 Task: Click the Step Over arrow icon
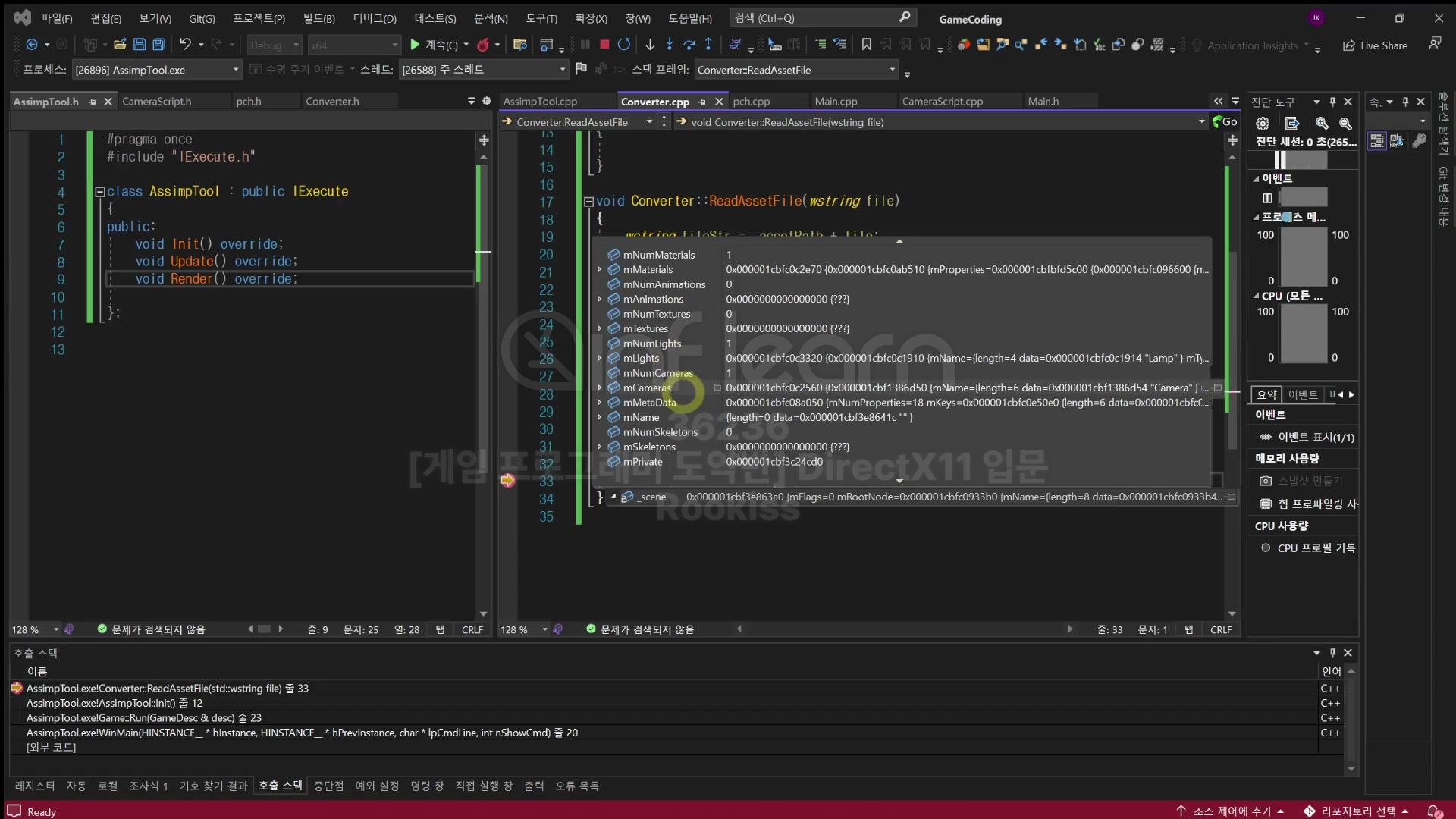689,45
